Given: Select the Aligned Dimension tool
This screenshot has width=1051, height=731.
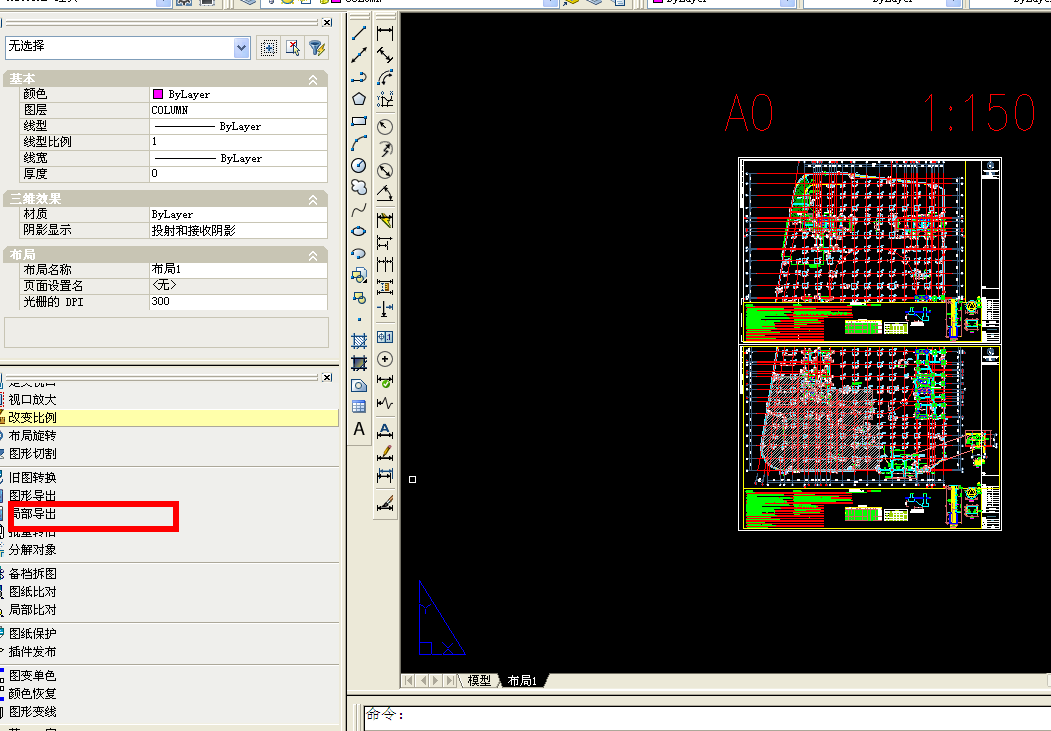Looking at the screenshot, I should [x=385, y=55].
